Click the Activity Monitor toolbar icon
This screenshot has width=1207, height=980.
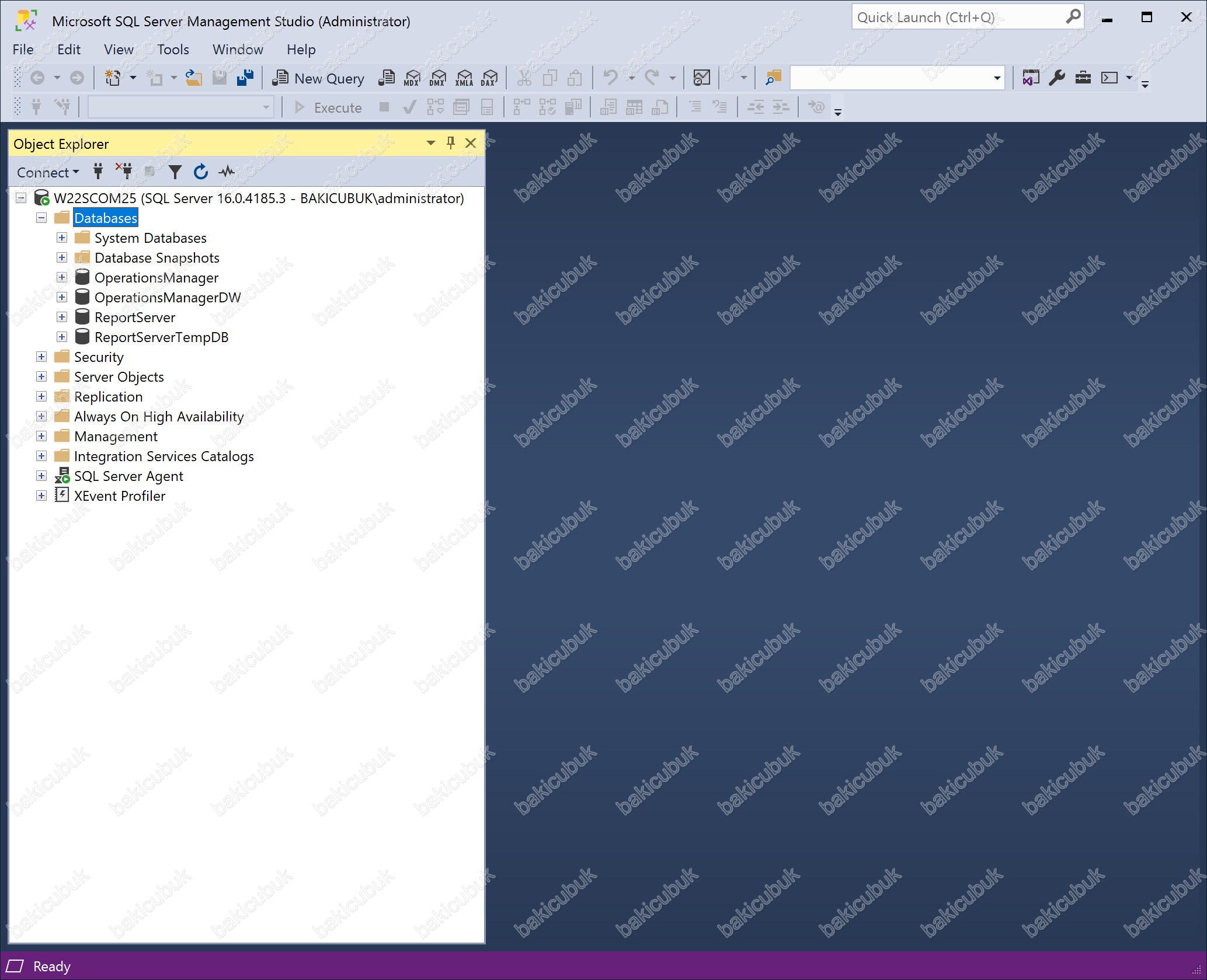point(701,78)
